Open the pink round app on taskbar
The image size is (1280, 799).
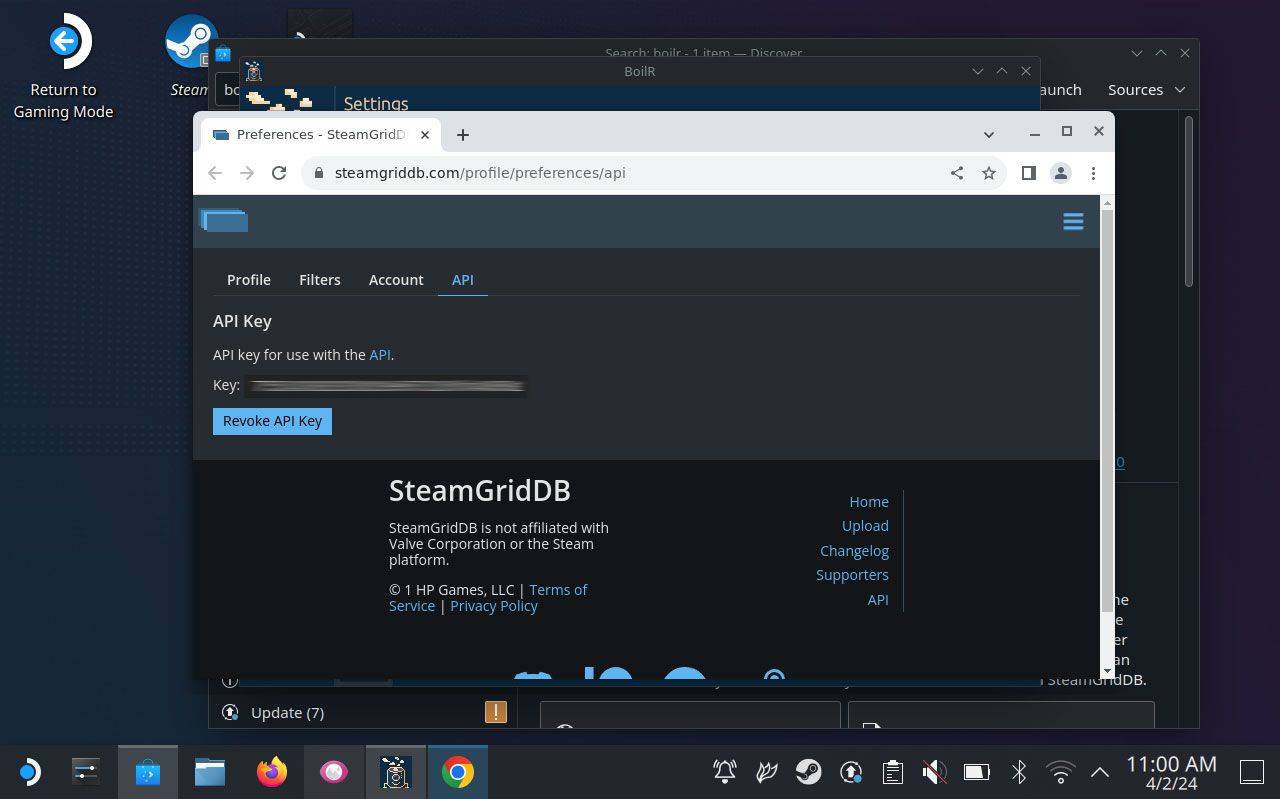click(333, 772)
